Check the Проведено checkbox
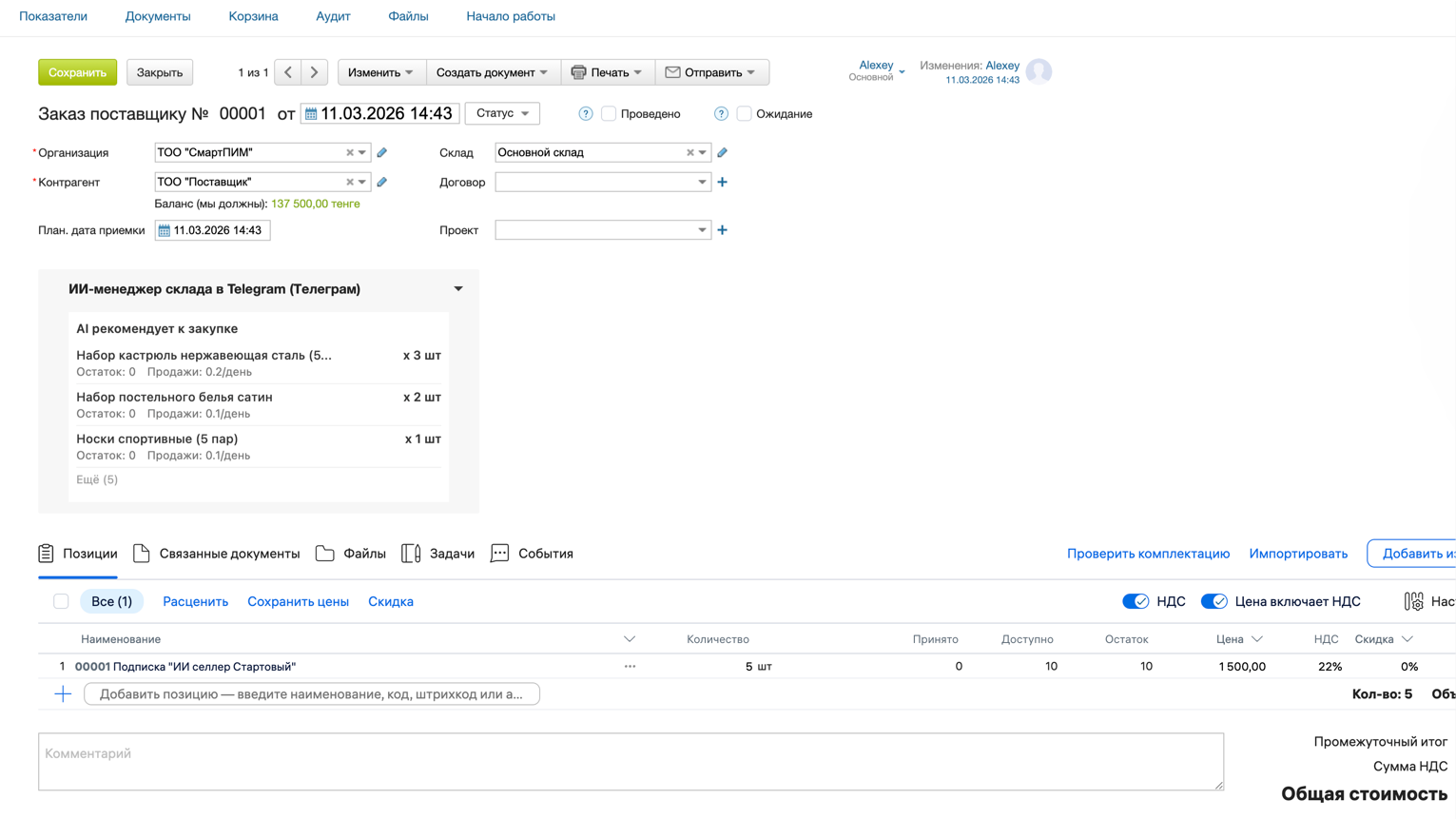This screenshot has height=819, width=1456. pos(609,114)
